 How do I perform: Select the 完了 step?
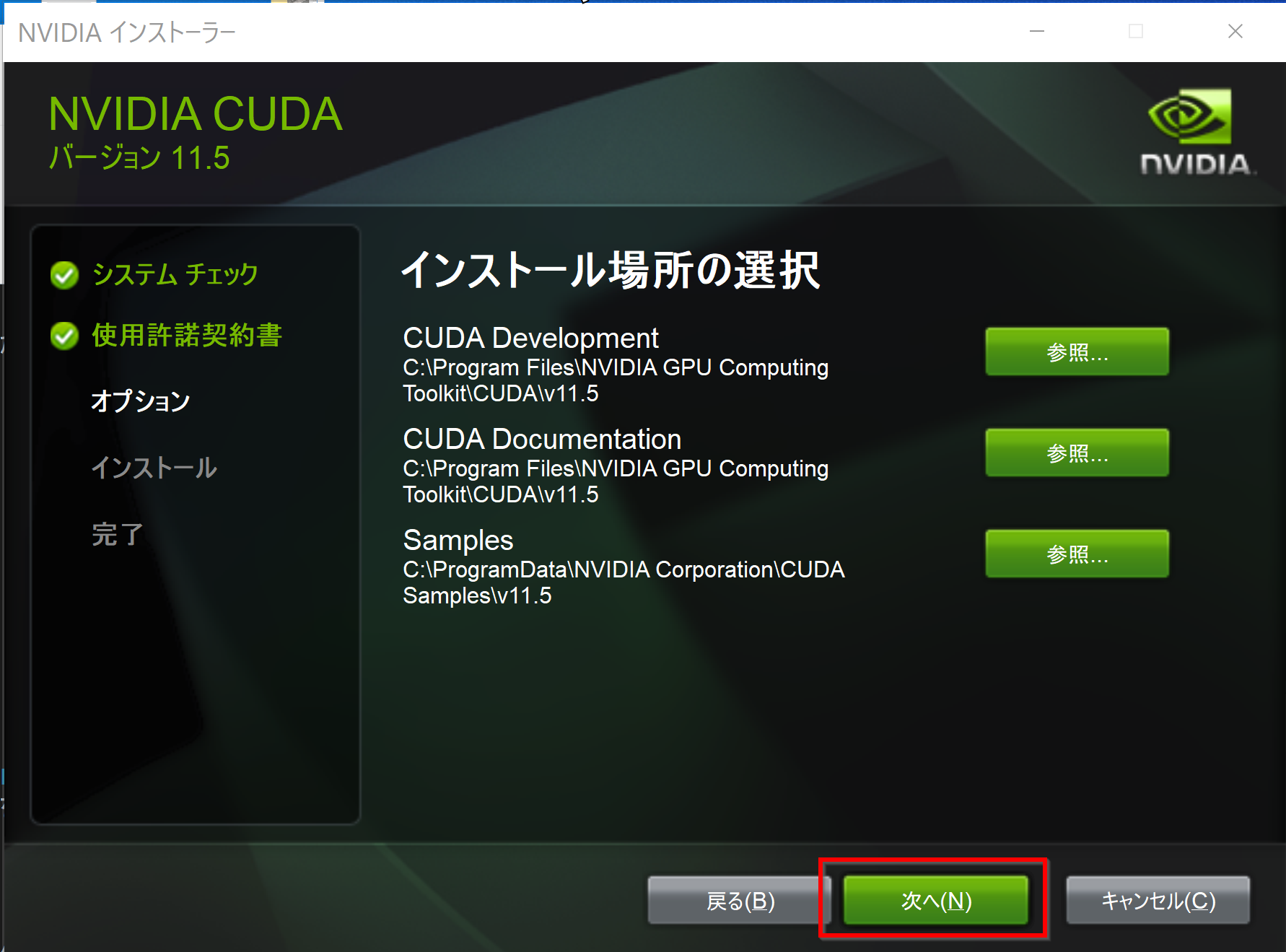pos(118,534)
